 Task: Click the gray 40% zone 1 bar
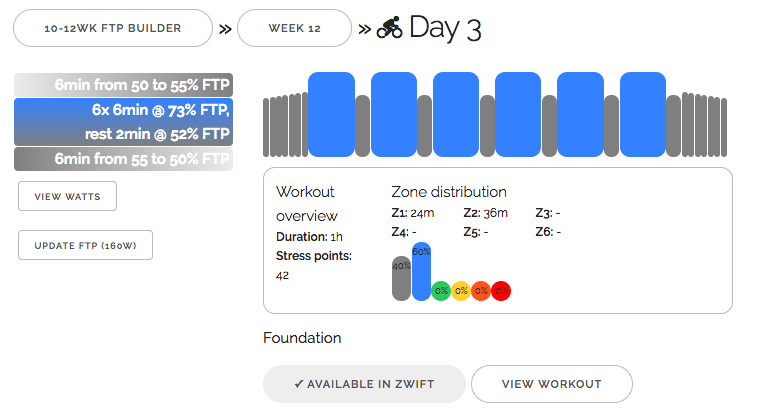pyautogui.click(x=401, y=278)
